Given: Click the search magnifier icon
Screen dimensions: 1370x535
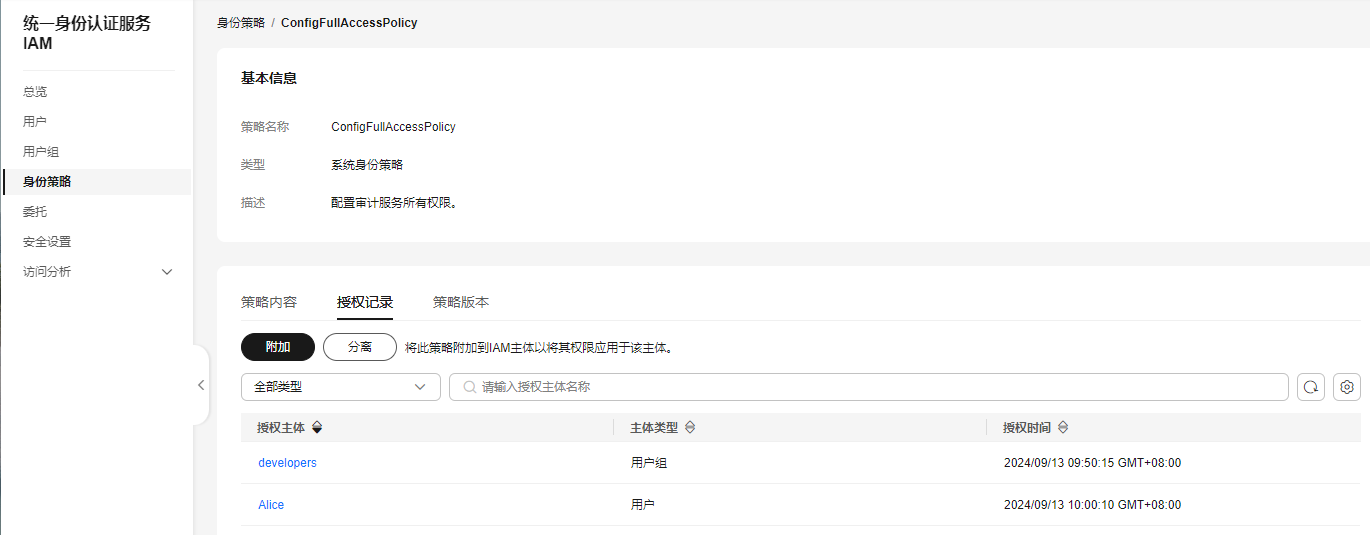Looking at the screenshot, I should pos(470,387).
